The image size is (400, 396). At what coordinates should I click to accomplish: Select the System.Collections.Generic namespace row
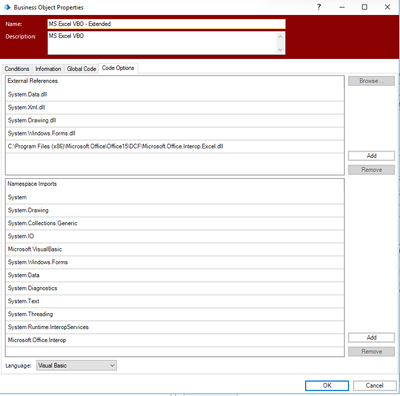pos(175,223)
